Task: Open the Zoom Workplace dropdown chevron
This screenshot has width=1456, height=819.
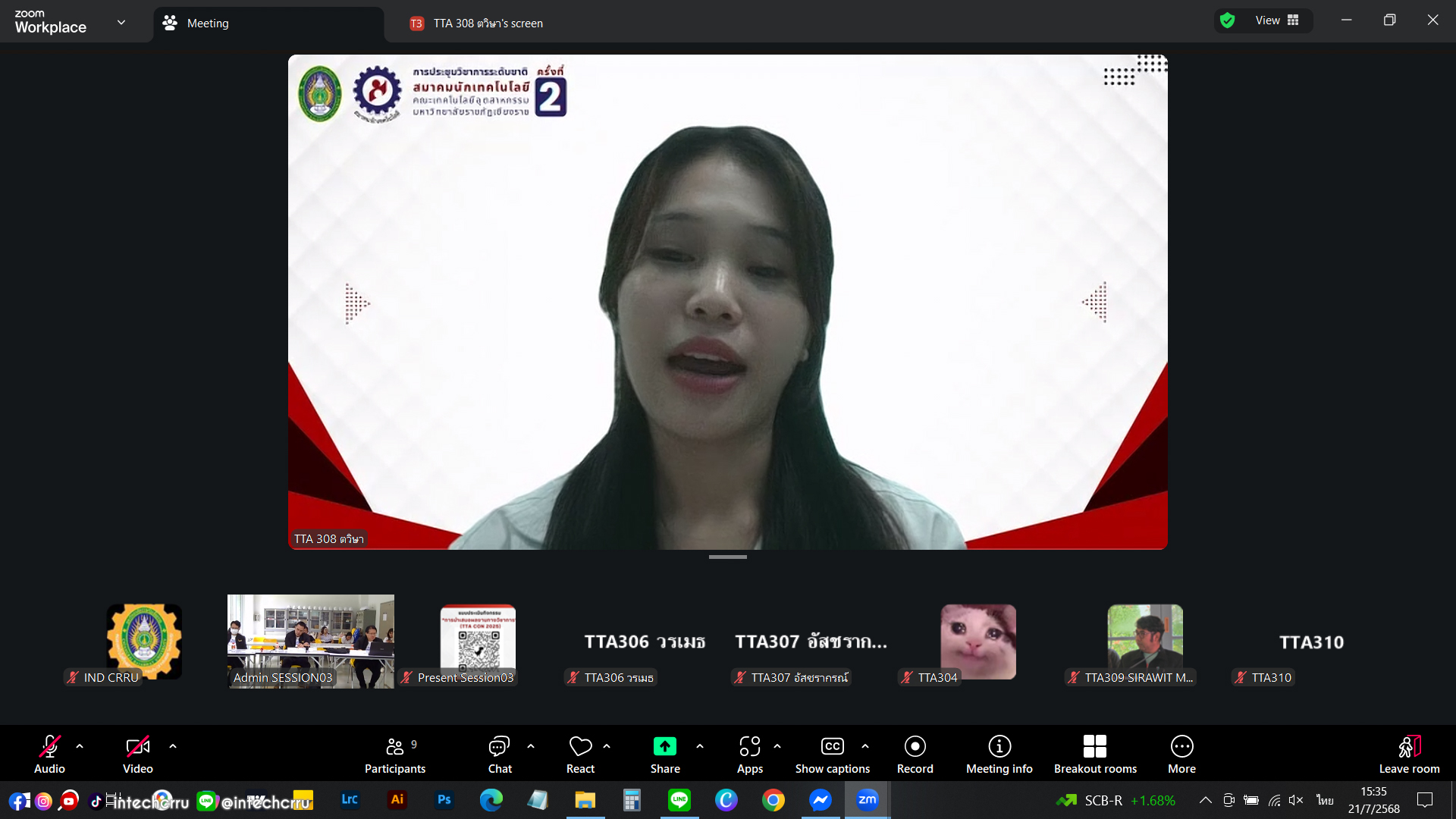Action: click(x=121, y=23)
